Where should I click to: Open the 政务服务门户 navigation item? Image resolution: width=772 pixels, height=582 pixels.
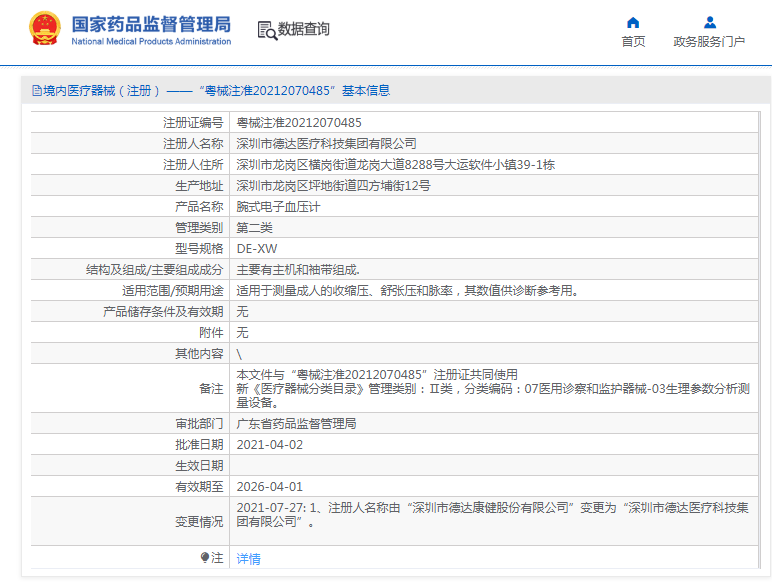click(x=709, y=42)
